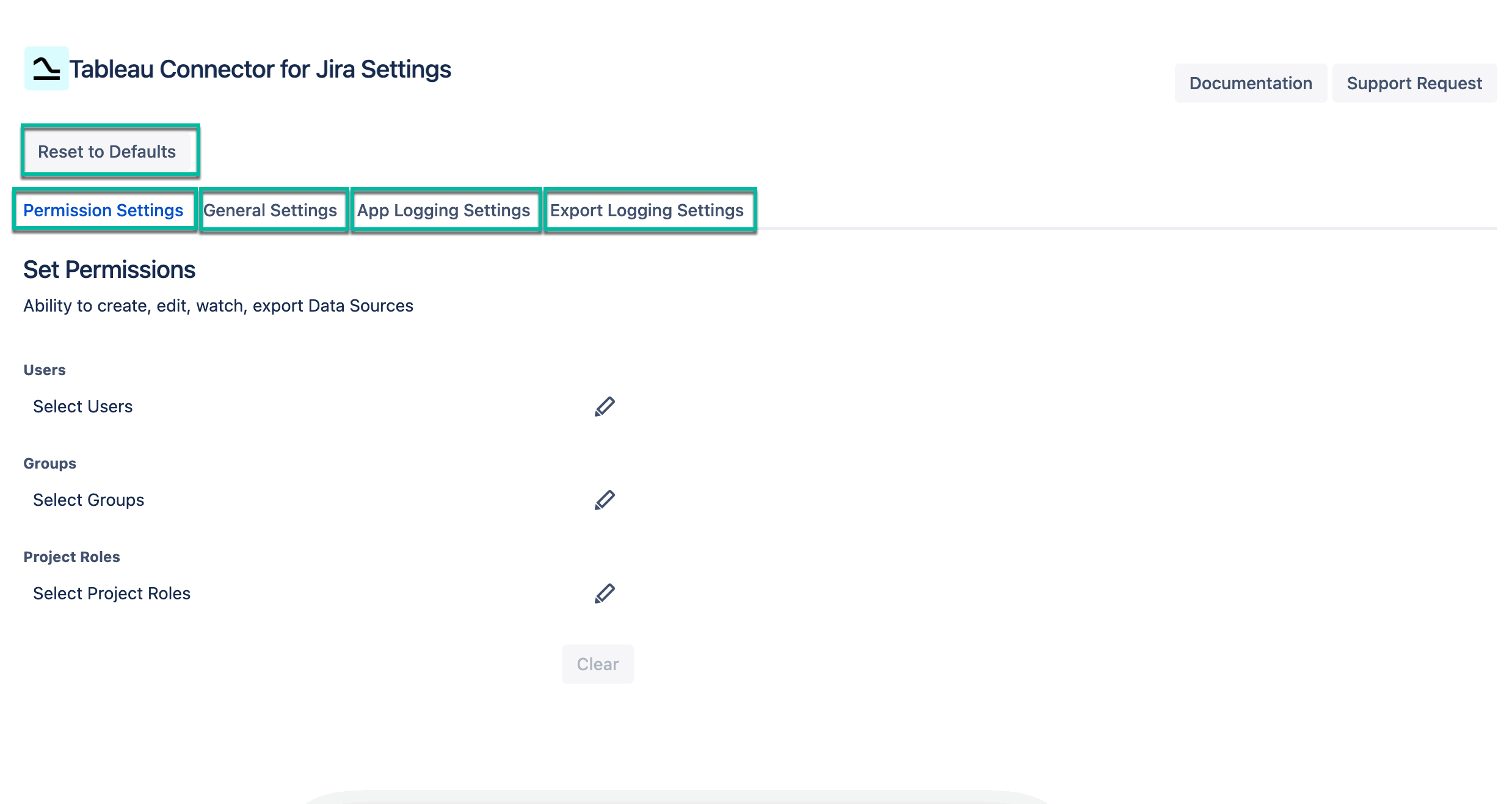Click the Groups section label

click(49, 462)
